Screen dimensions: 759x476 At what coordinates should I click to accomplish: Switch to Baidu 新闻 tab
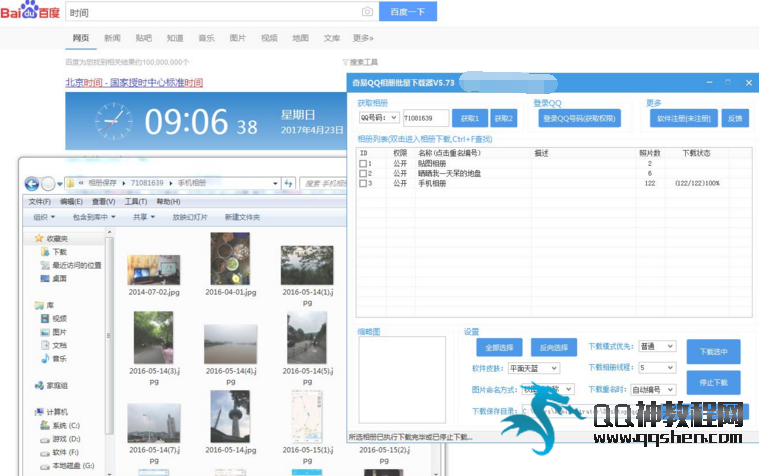[x=112, y=38]
